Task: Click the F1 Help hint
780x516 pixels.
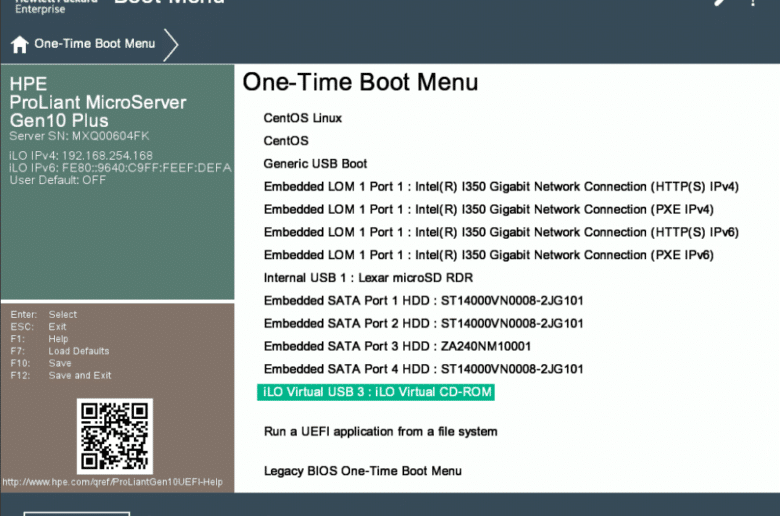Action: (x=39, y=339)
